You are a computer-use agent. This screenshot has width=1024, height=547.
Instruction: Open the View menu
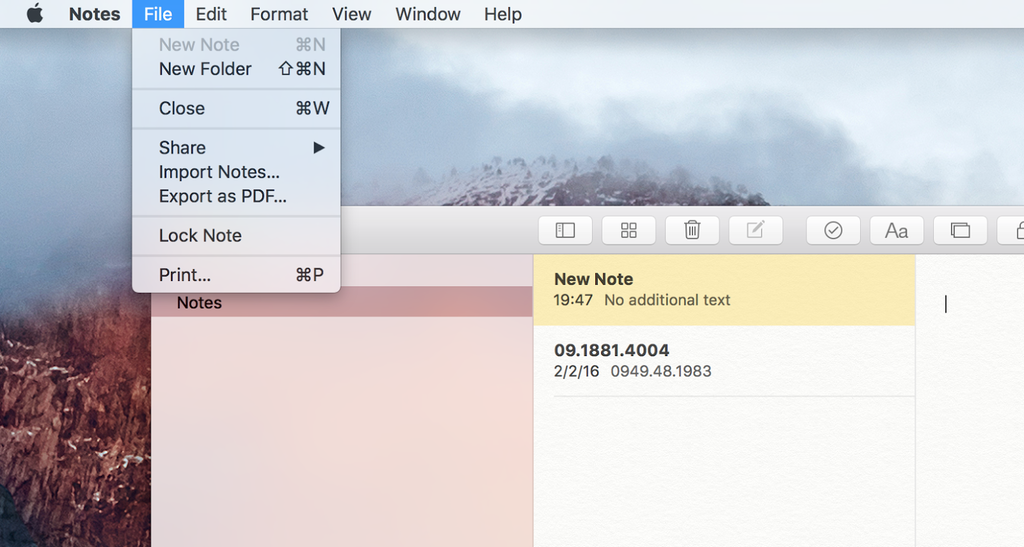351,14
